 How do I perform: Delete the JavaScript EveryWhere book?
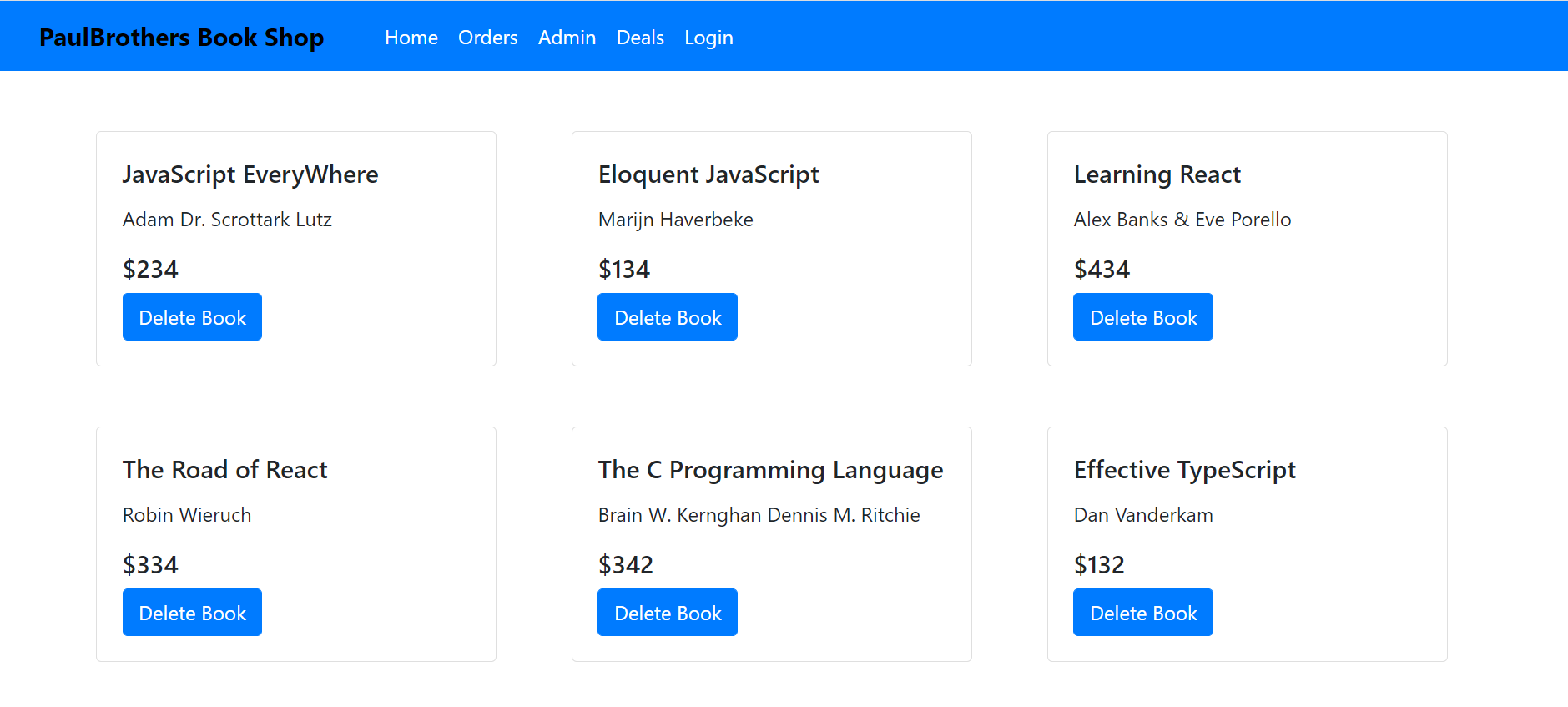192,317
